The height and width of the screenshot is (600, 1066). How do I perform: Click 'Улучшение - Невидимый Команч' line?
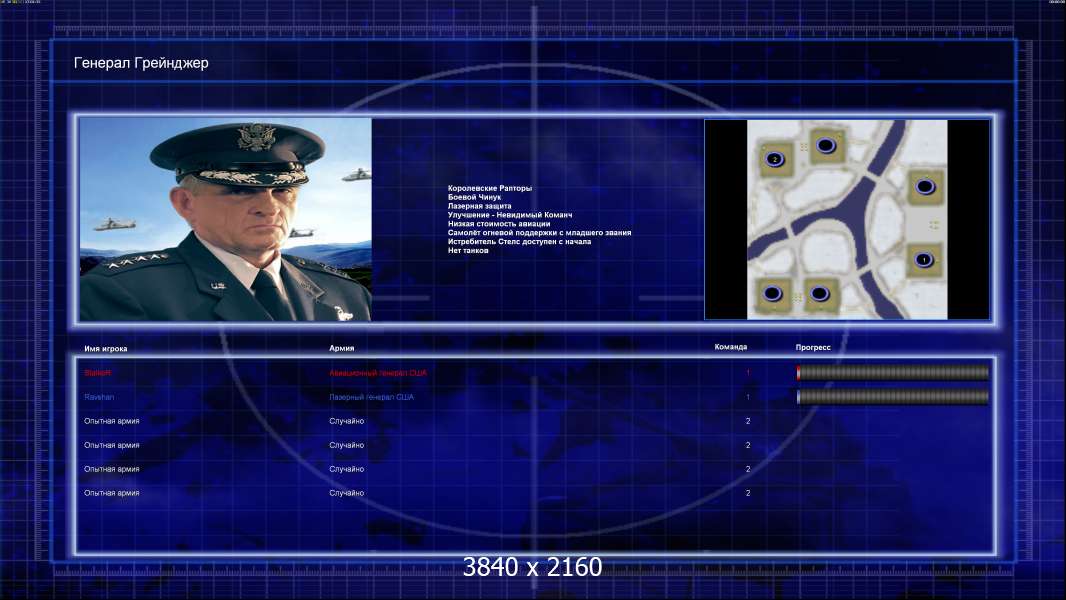(510, 215)
